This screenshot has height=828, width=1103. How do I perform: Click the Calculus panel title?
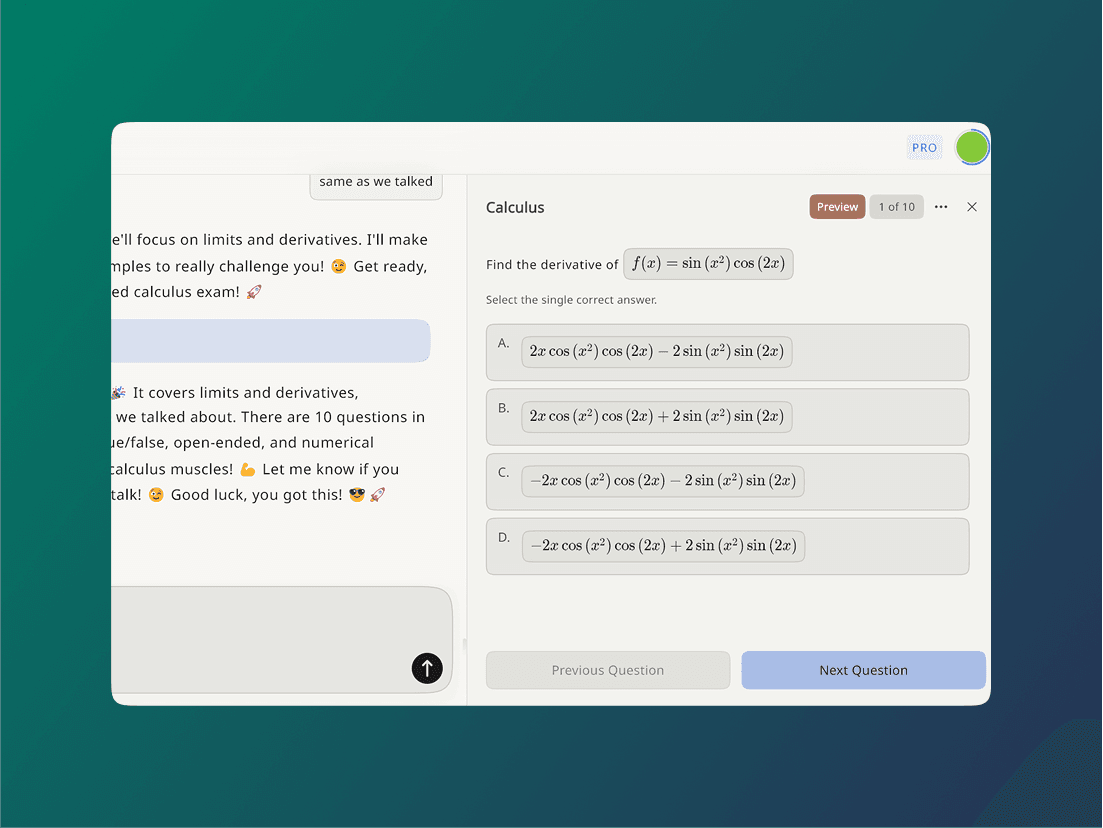coord(515,207)
